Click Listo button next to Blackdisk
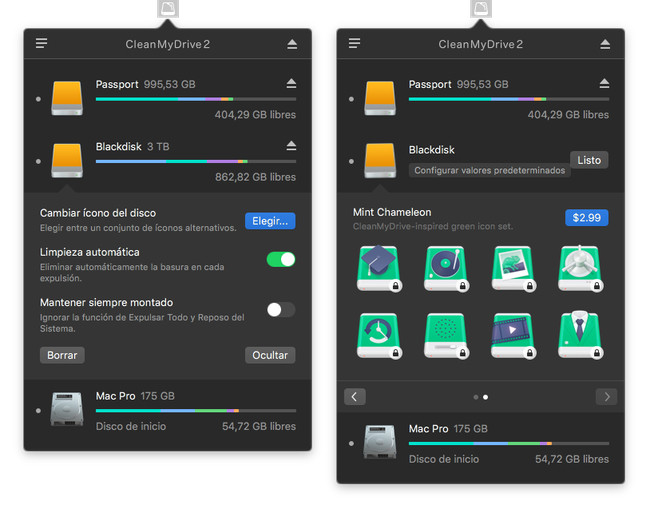The image size is (650, 525). pyautogui.click(x=589, y=160)
